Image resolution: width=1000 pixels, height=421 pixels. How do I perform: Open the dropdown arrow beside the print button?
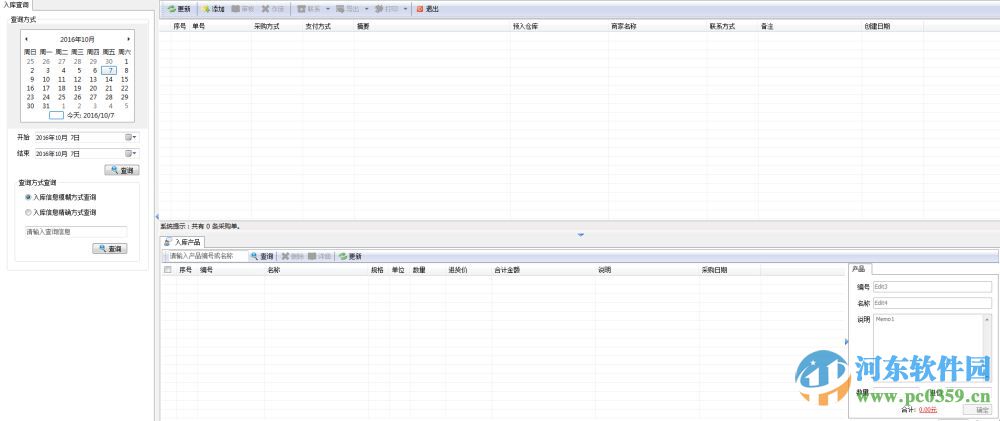[x=405, y=10]
